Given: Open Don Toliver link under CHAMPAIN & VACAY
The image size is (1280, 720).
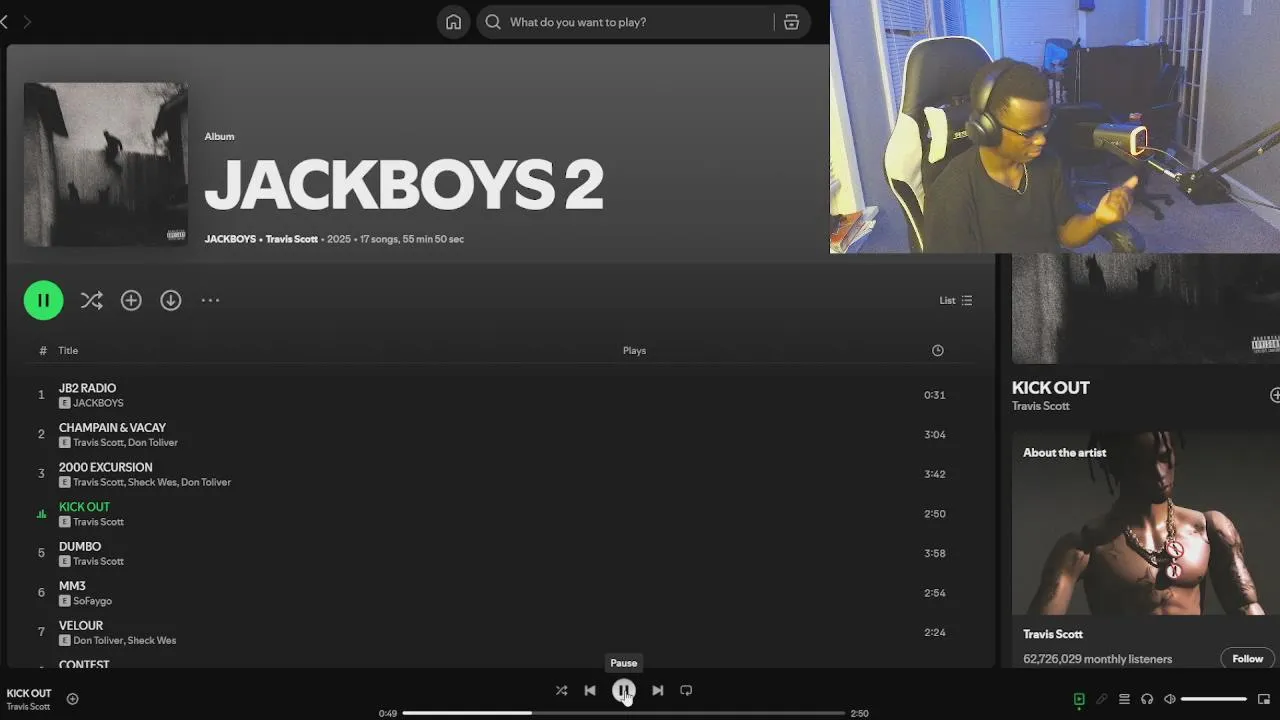Looking at the screenshot, I should 153,442.
